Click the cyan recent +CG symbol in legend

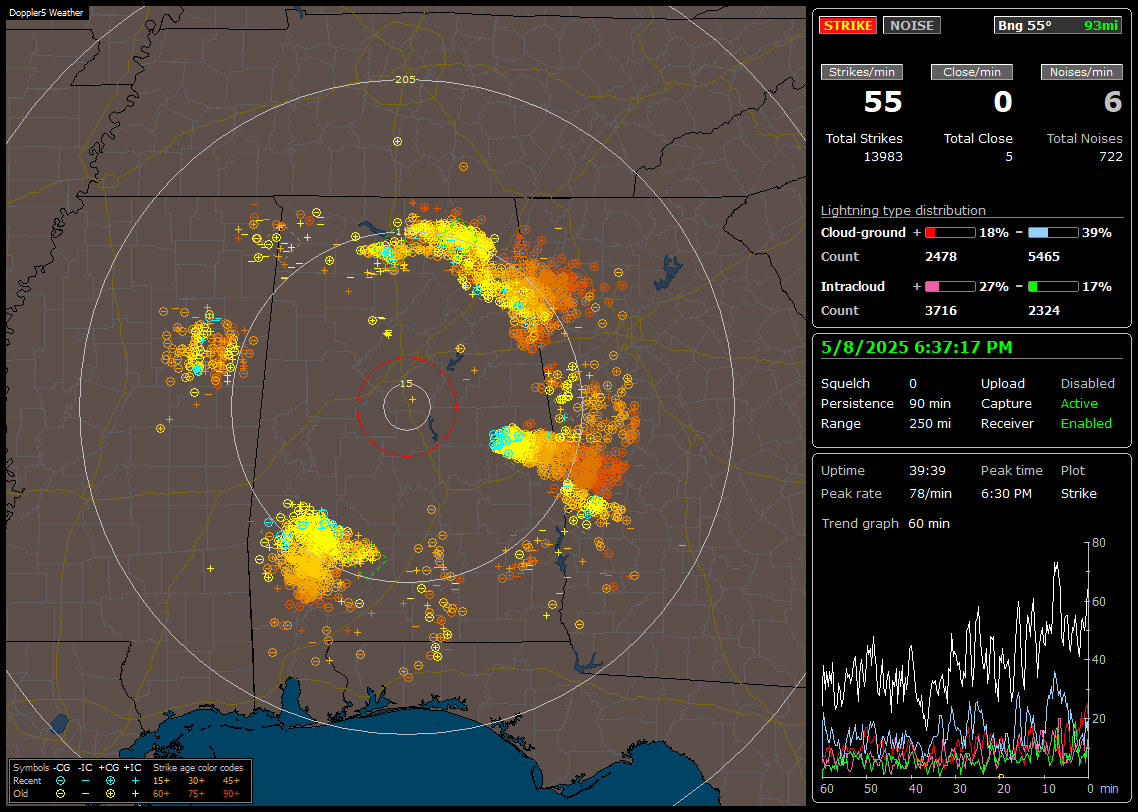[x=110, y=781]
